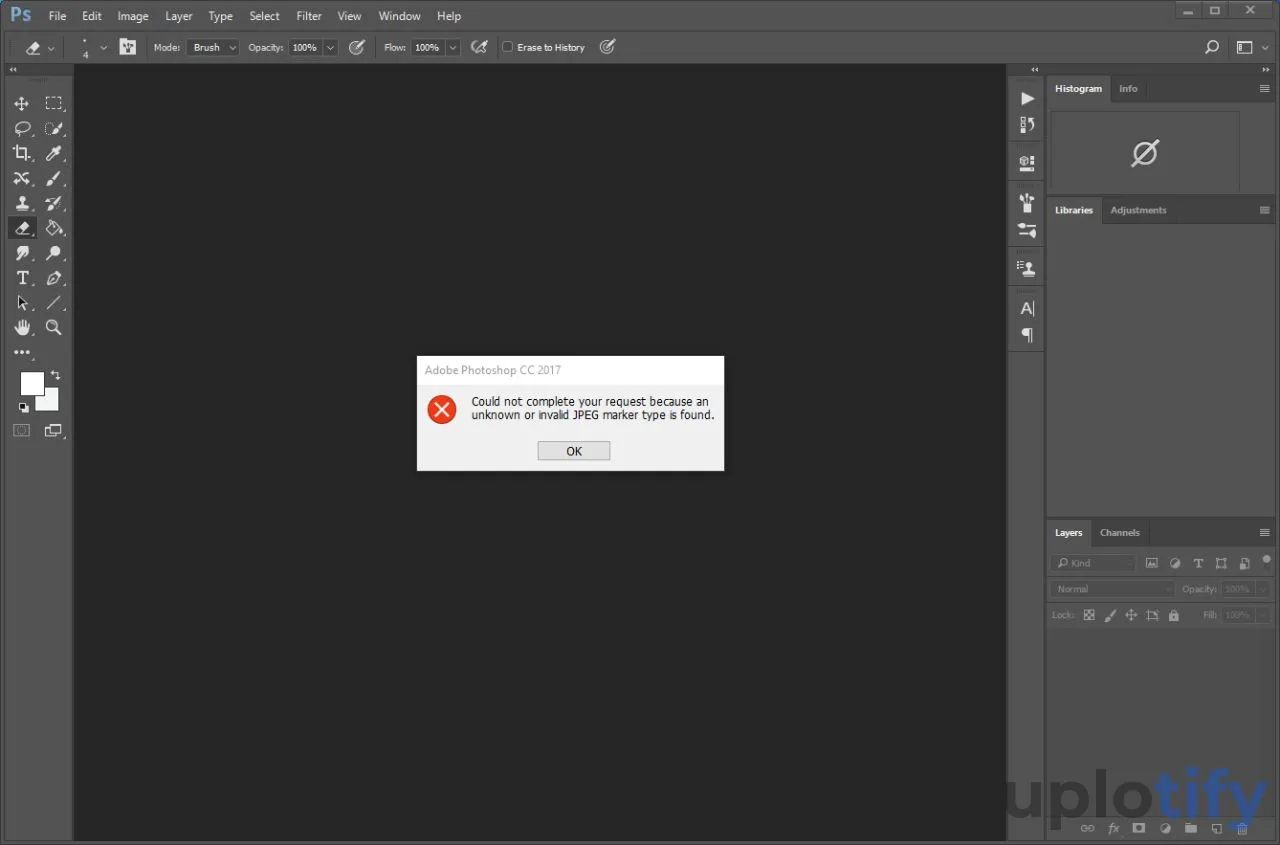Toggle pressure for opacity button
The image size is (1280, 845).
coord(357,47)
